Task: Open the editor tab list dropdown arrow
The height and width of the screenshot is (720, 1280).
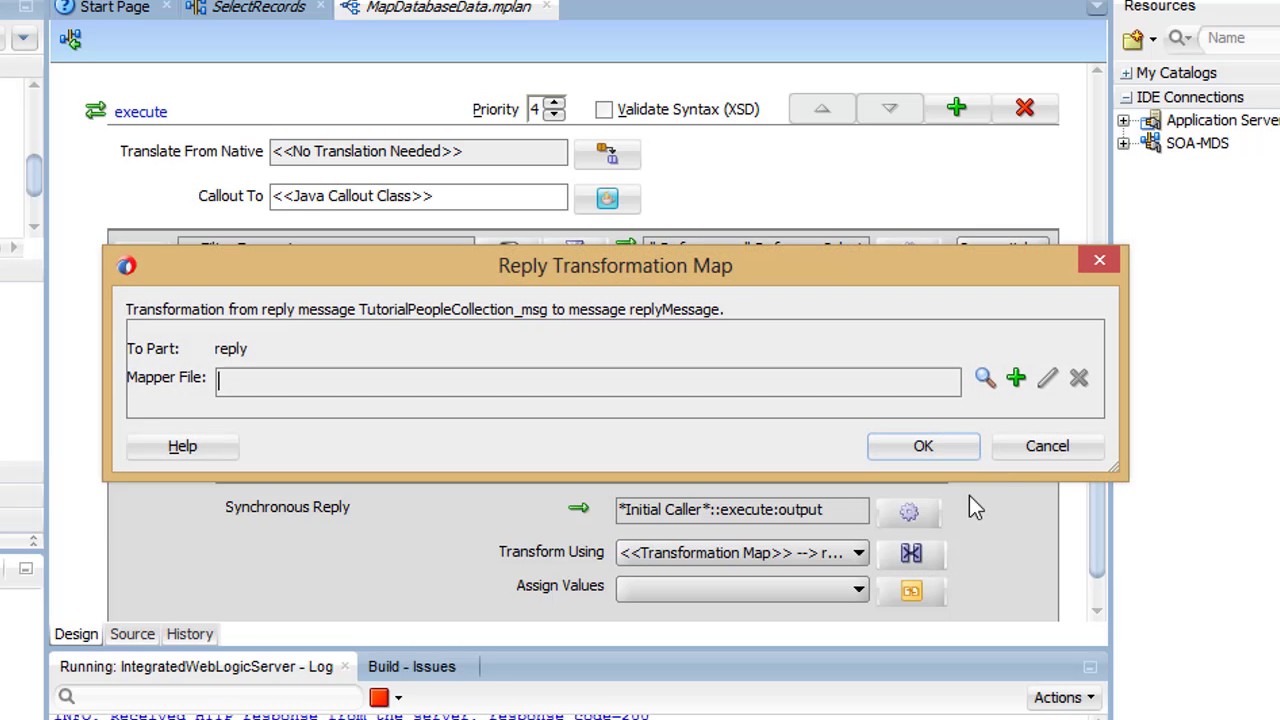Action: (1096, 7)
